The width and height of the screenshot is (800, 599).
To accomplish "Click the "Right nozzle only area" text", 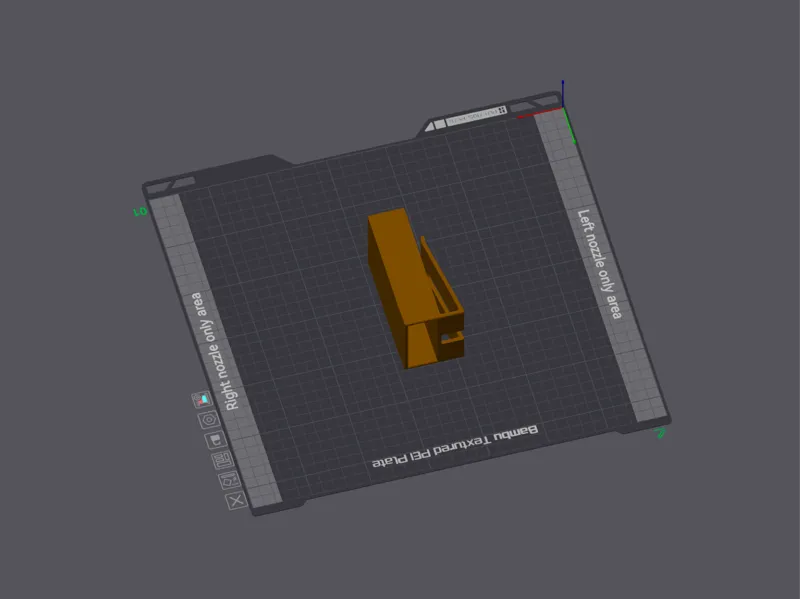I will pyautogui.click(x=214, y=351).
